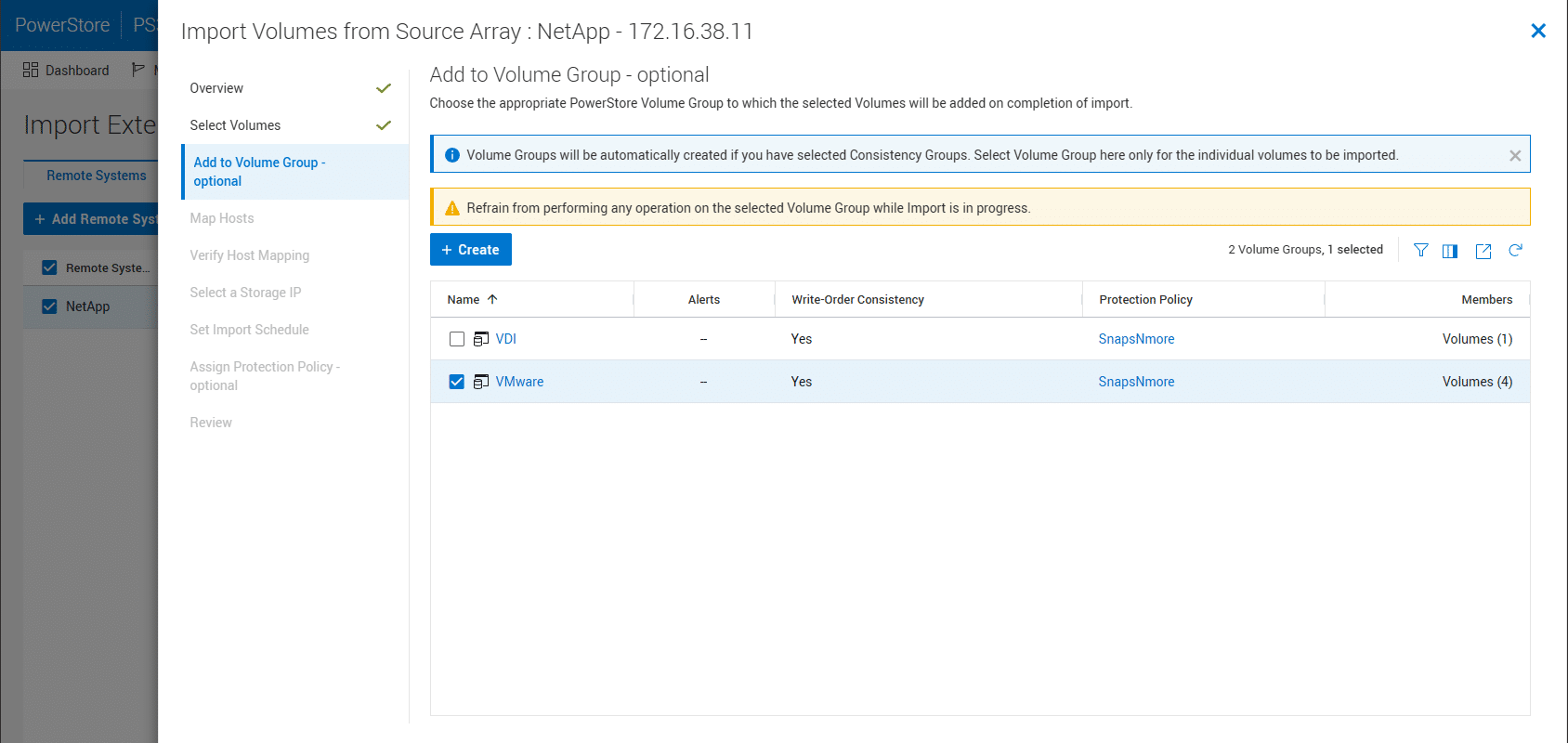Sort by Write-Order Consistency column header

point(857,299)
